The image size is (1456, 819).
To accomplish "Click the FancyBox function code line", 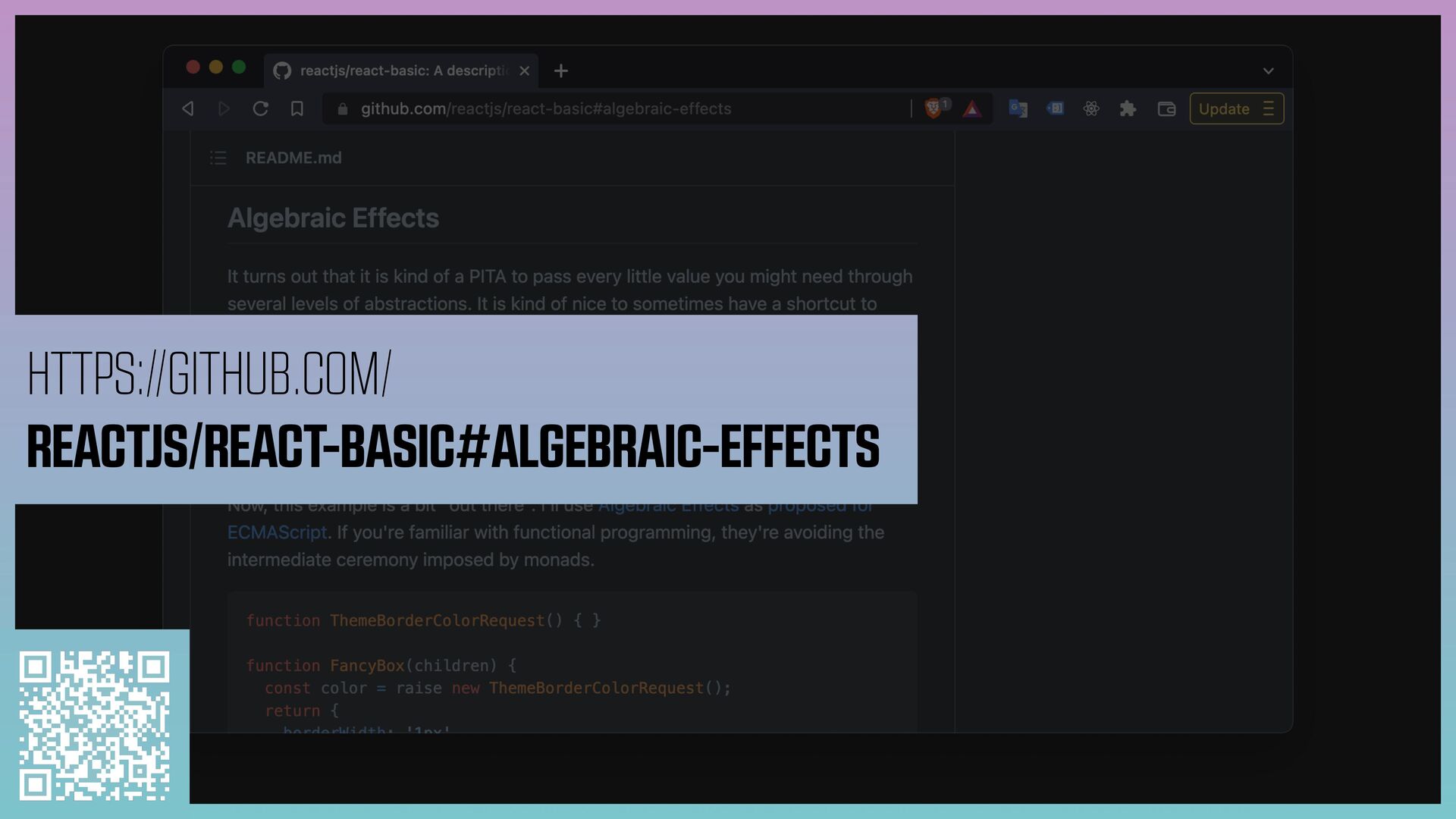I will [381, 665].
